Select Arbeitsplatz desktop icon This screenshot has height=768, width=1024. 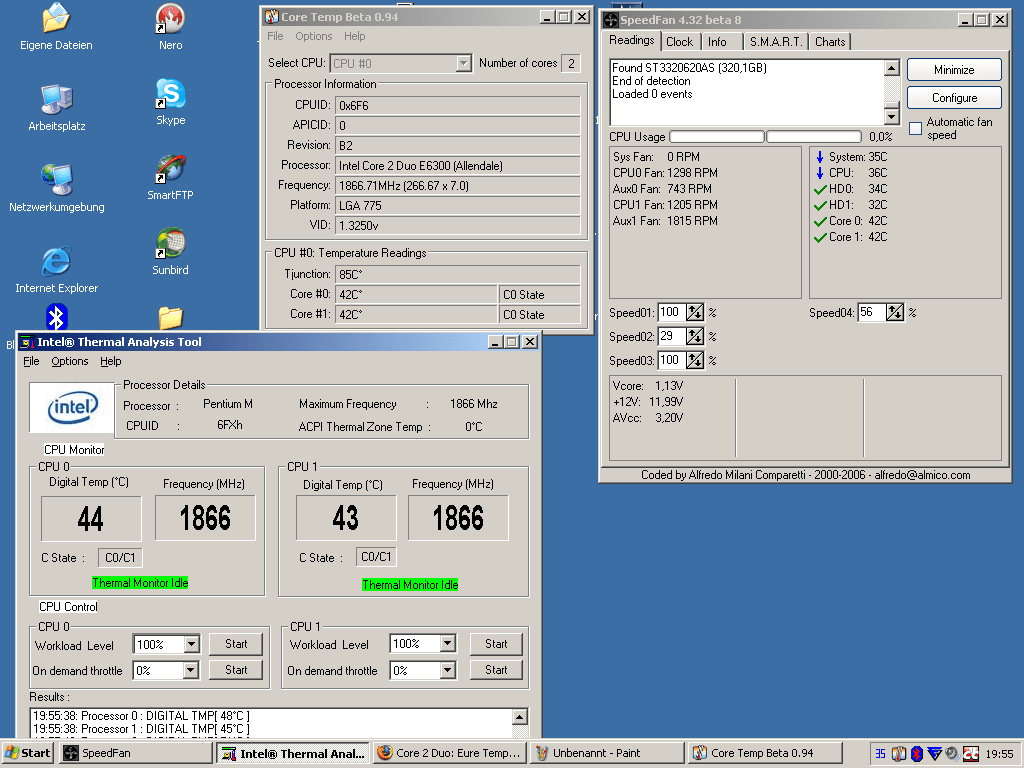57,108
